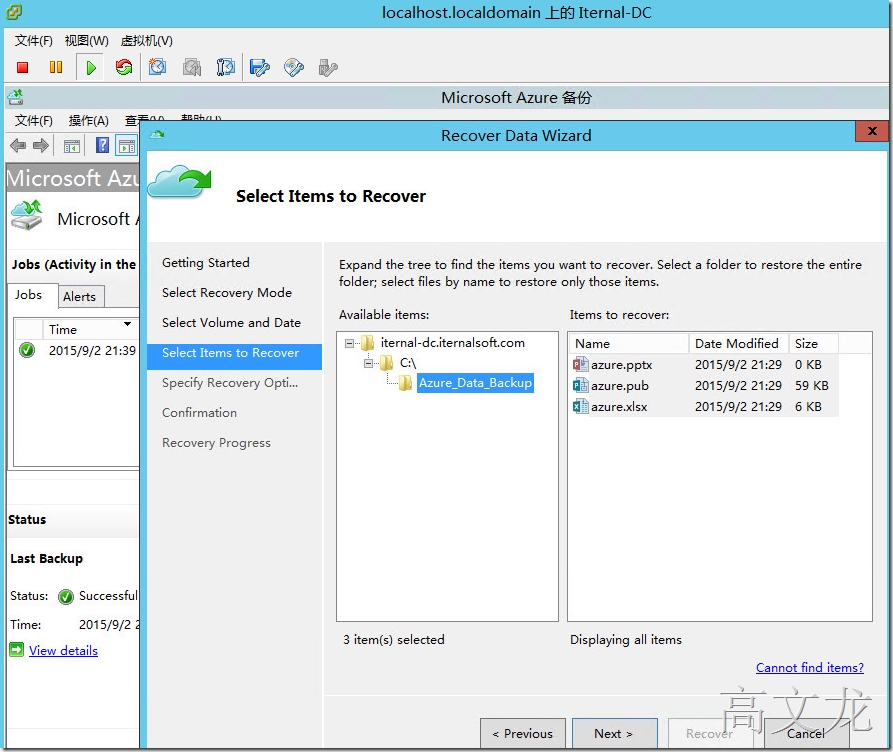
Task: Select C:\ in available items tree
Action: 408,362
